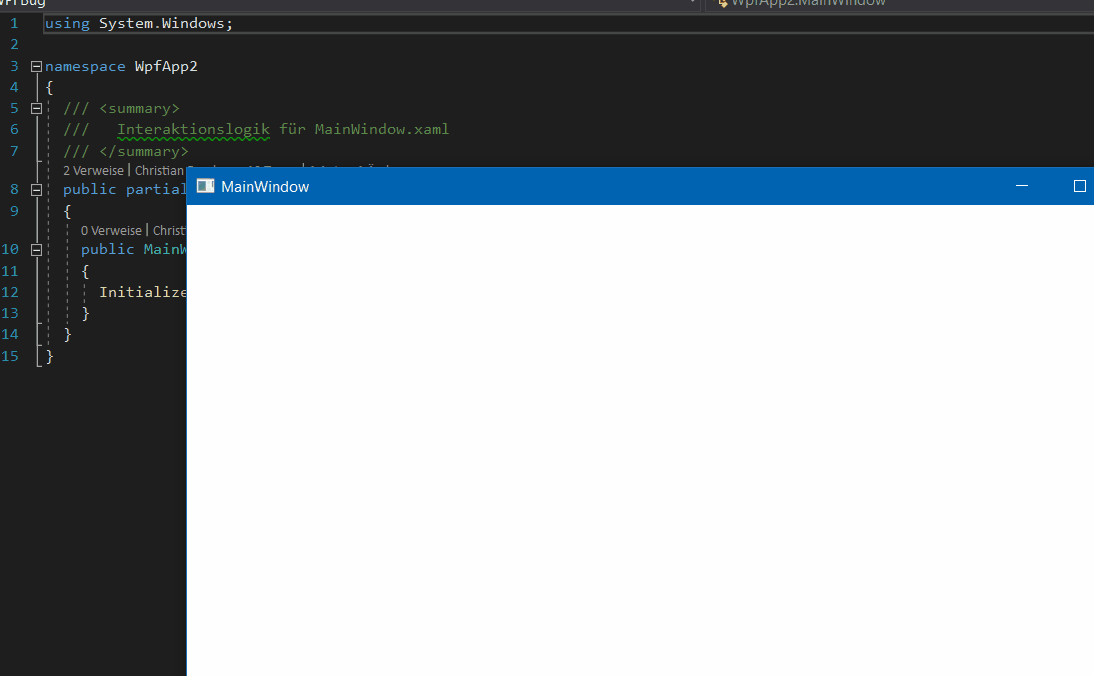Collapse the MainWindow constructor block
Image resolution: width=1094 pixels, height=676 pixels.
point(35,249)
